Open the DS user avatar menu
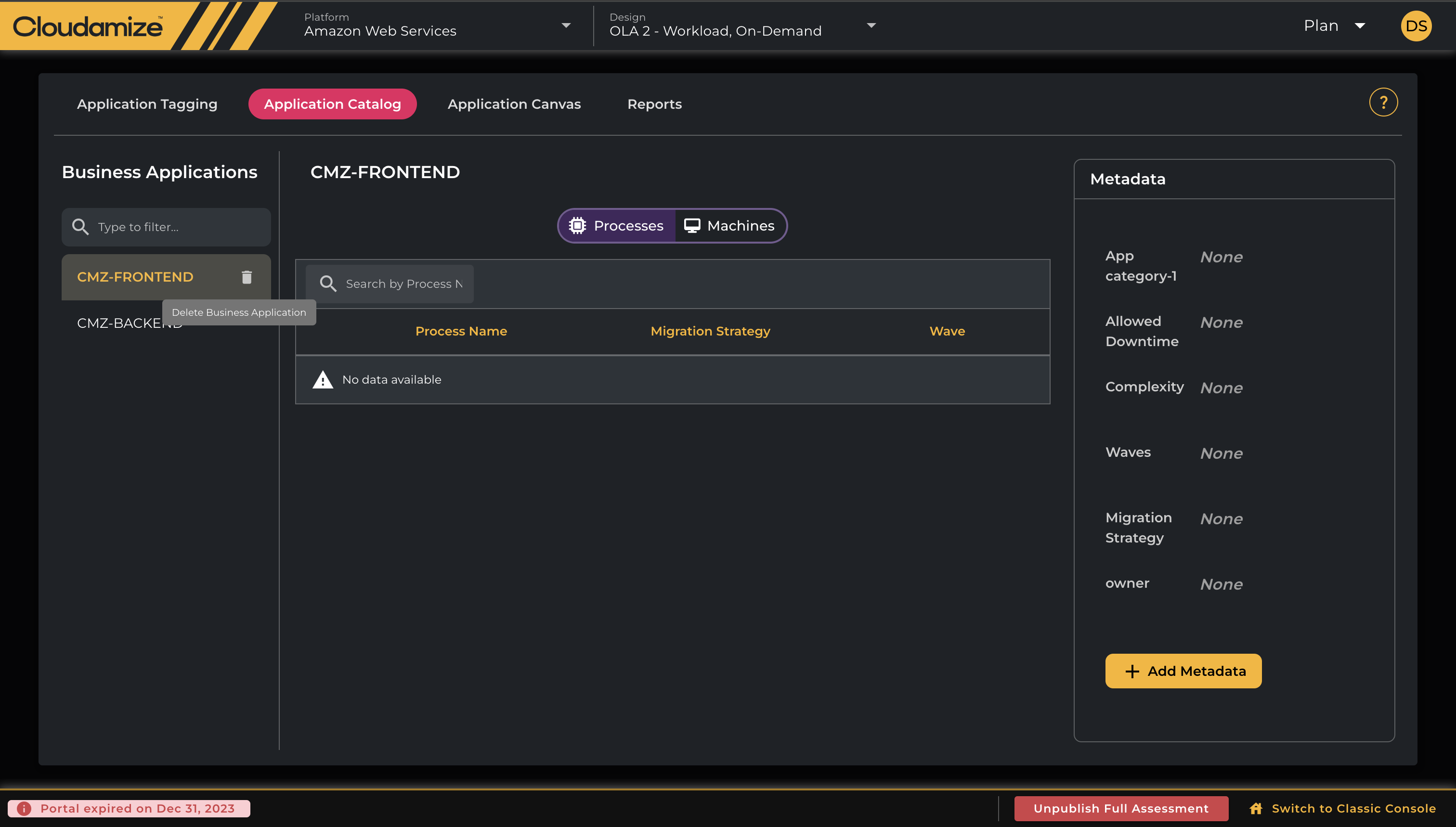Image resolution: width=1456 pixels, height=827 pixels. [x=1416, y=26]
